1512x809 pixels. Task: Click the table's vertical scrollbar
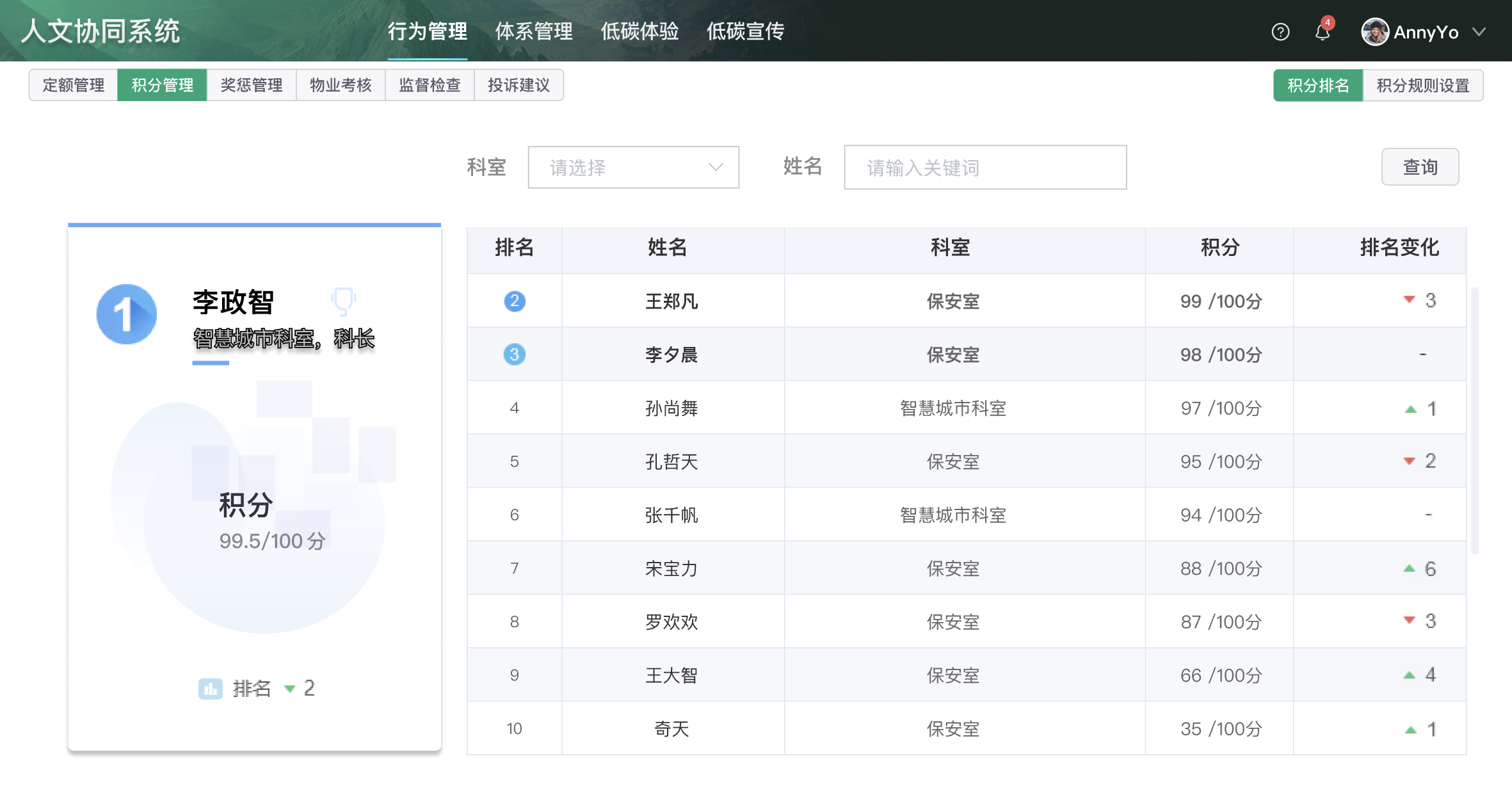click(1475, 421)
